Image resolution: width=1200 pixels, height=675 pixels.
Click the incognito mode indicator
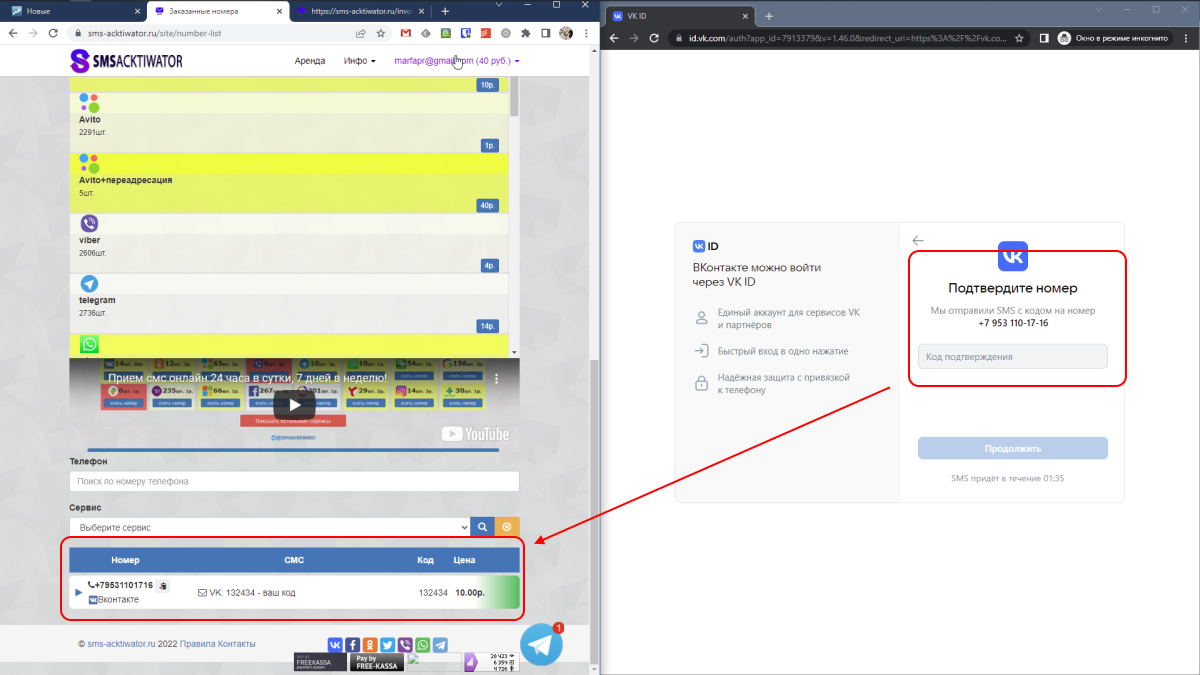coord(1114,39)
